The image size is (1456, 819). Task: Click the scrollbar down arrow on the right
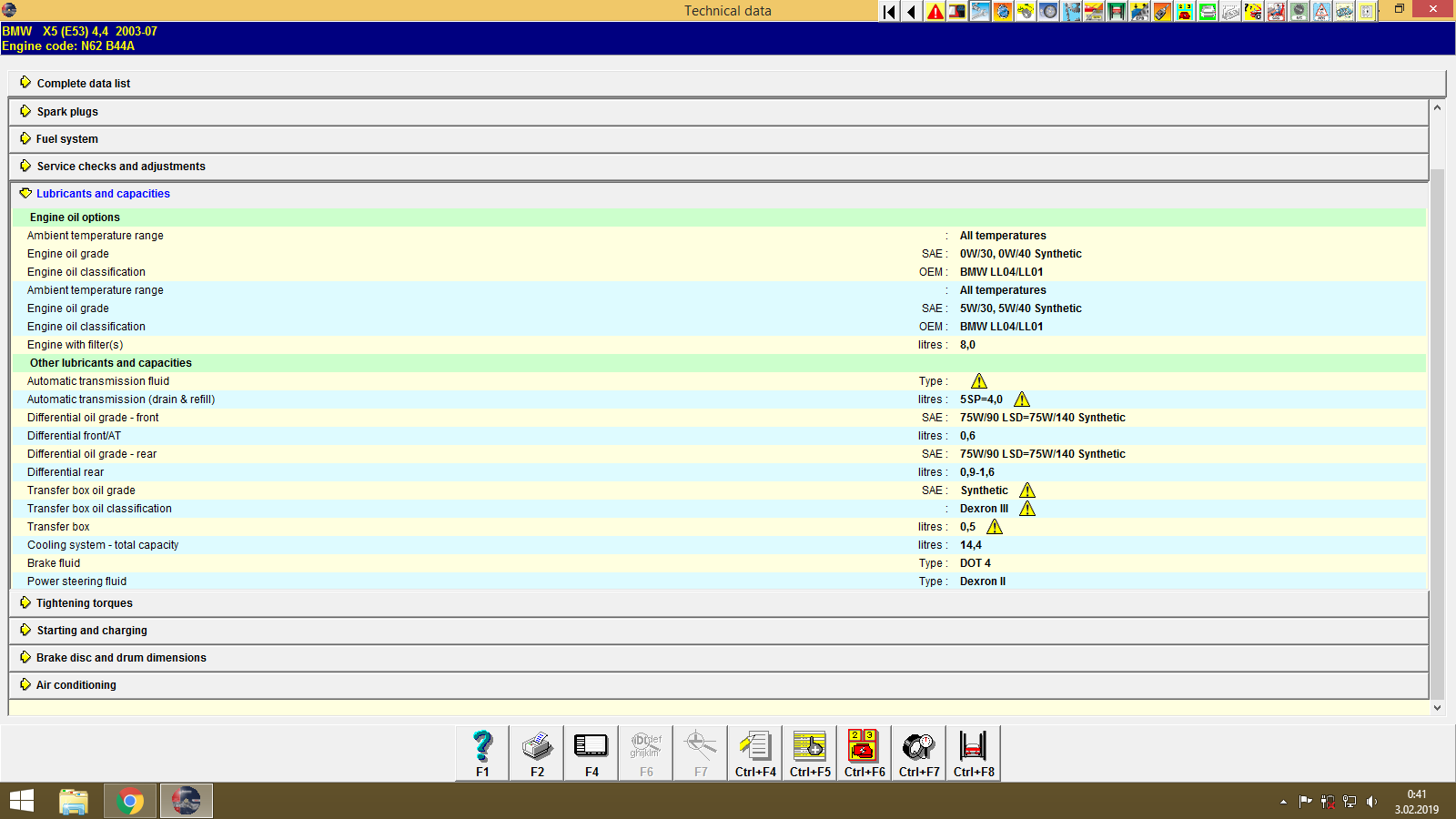tap(1438, 707)
